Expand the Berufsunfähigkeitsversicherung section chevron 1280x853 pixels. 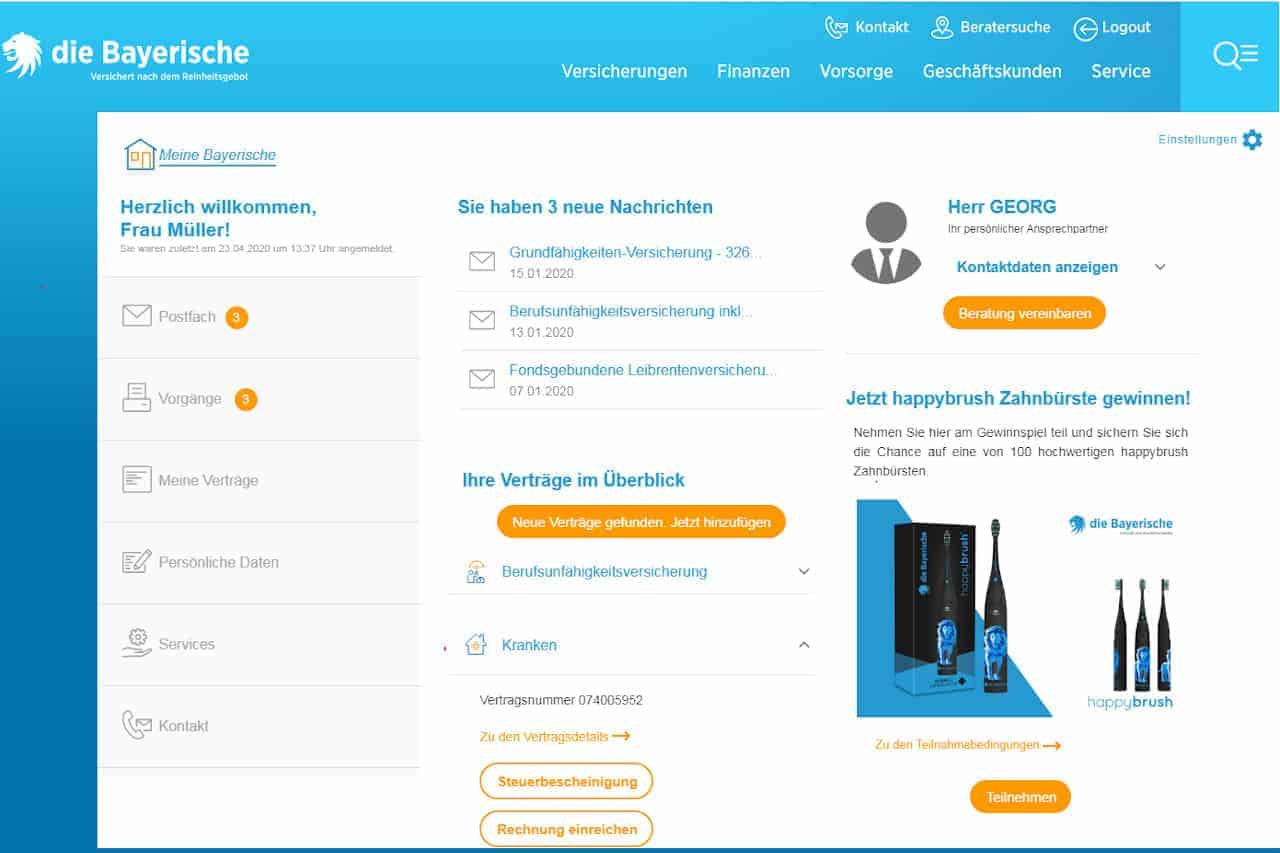[804, 571]
